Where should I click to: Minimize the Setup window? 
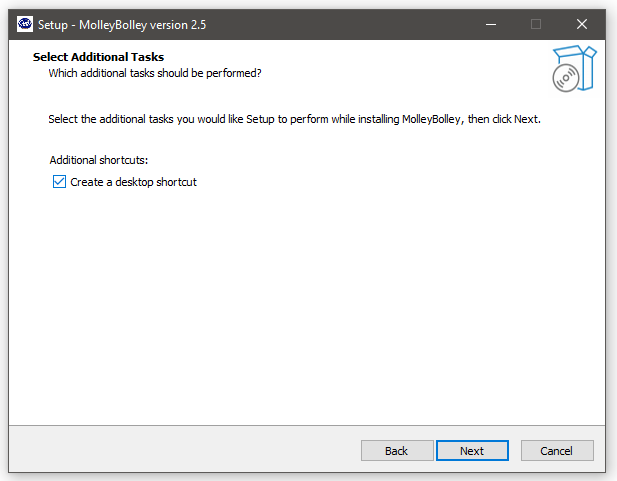tap(491, 24)
